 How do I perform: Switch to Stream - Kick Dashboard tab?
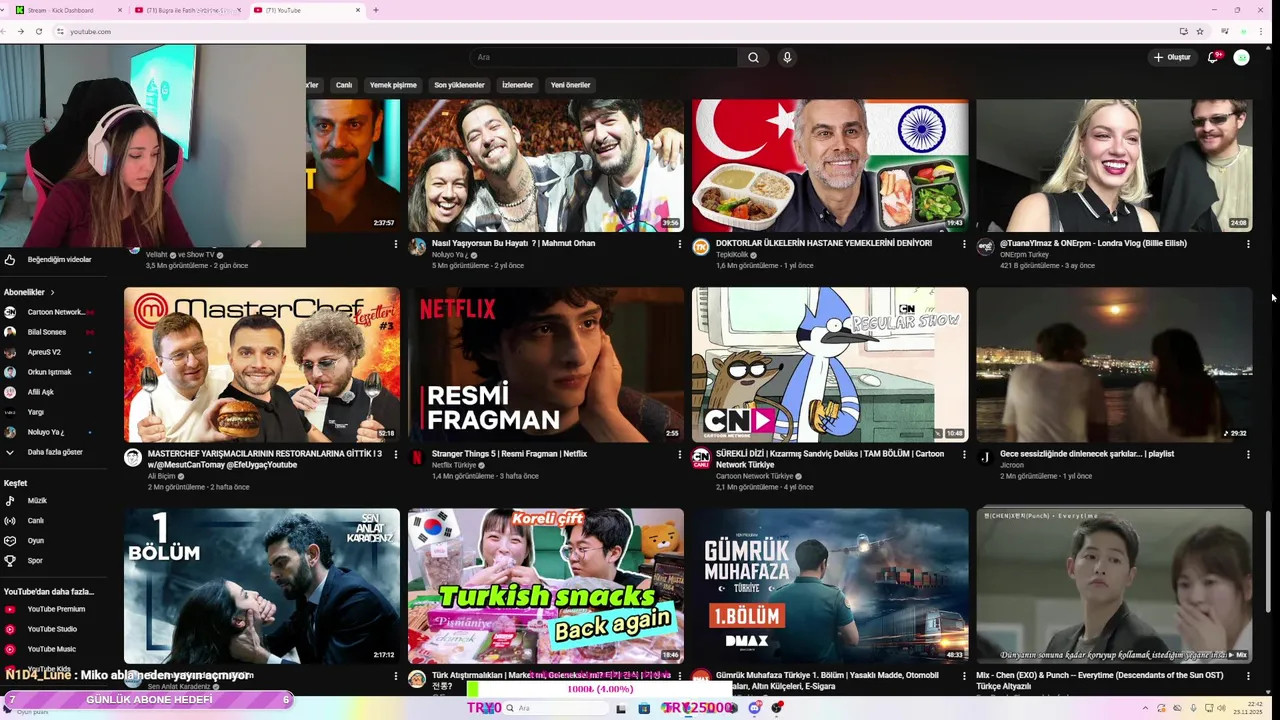68,10
